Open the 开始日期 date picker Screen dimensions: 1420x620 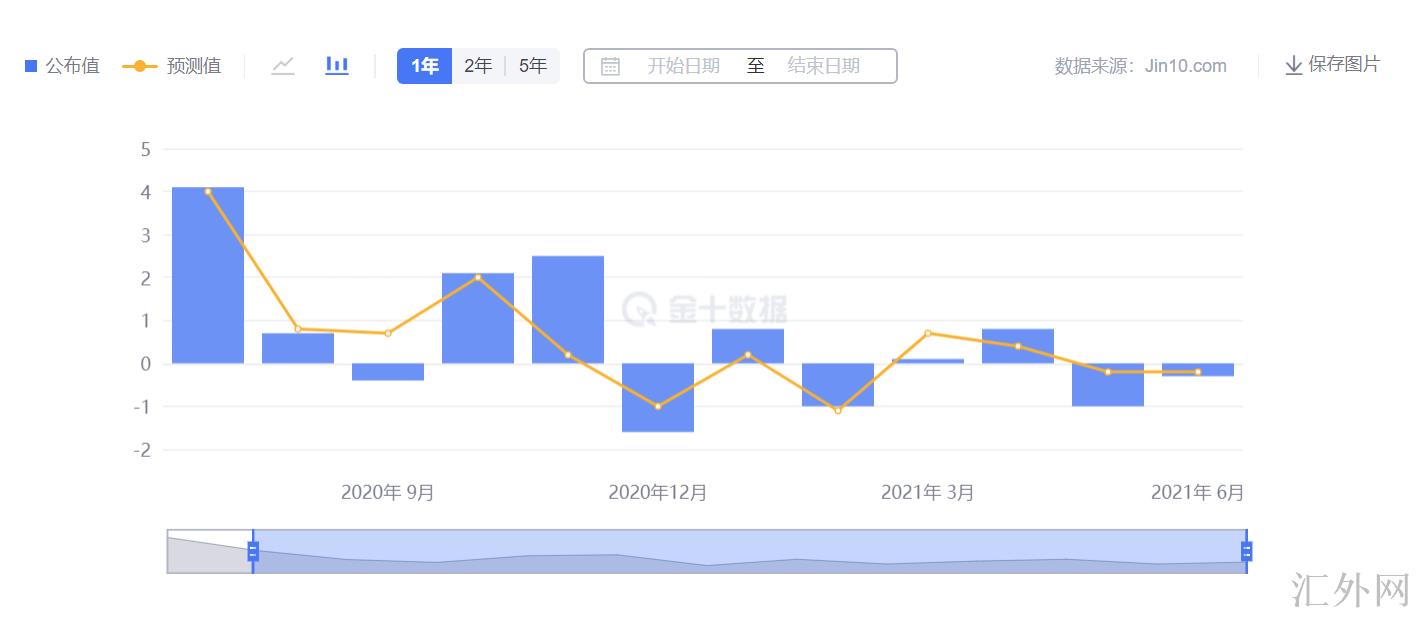683,66
